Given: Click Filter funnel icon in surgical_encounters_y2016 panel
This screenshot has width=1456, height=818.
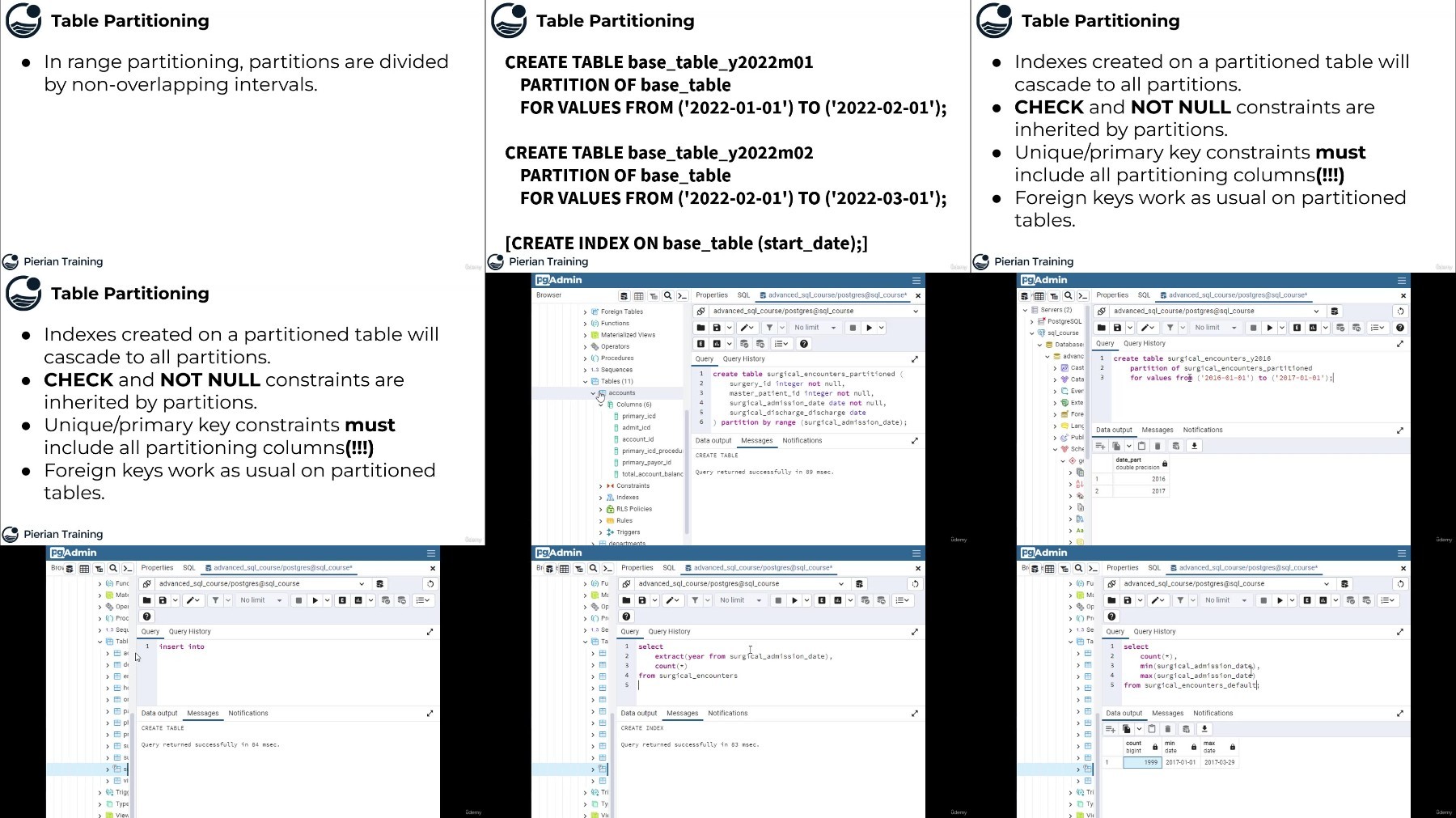Looking at the screenshot, I should tap(1170, 328).
